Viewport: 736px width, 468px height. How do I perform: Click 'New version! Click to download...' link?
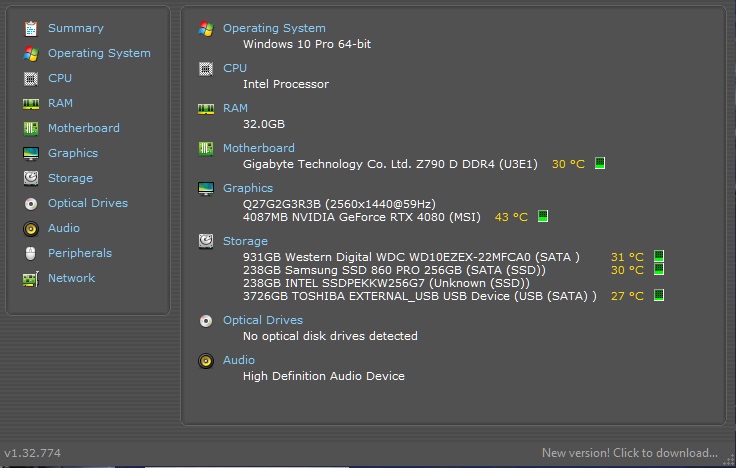[629, 453]
